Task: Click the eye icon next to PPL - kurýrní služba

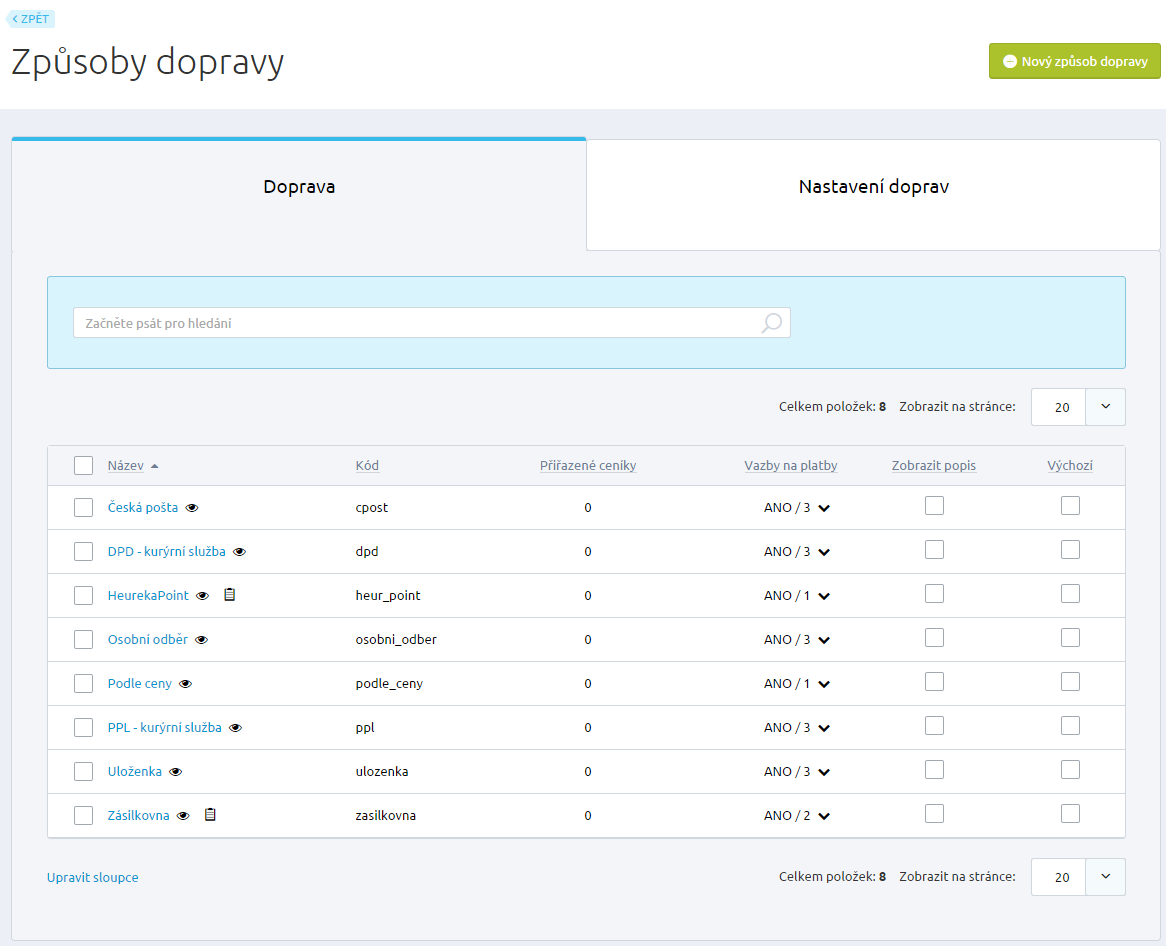Action: [x=236, y=727]
